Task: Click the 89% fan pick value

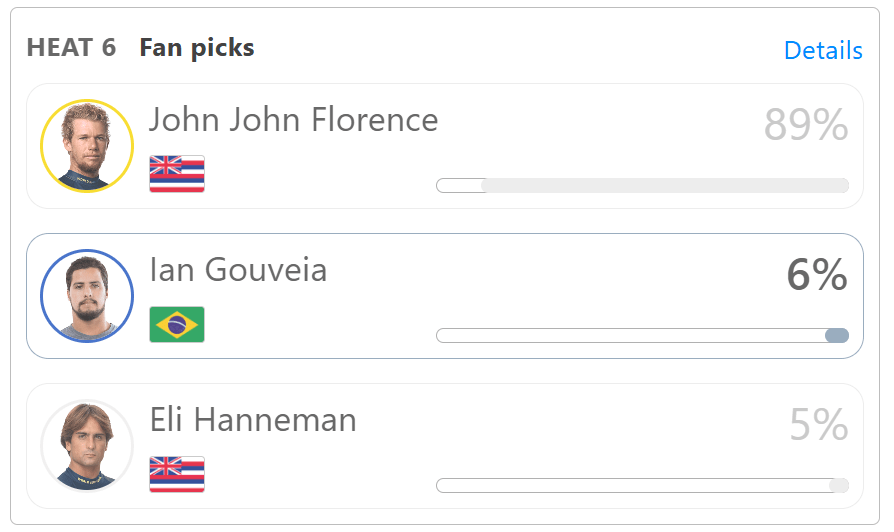Action: (x=806, y=124)
